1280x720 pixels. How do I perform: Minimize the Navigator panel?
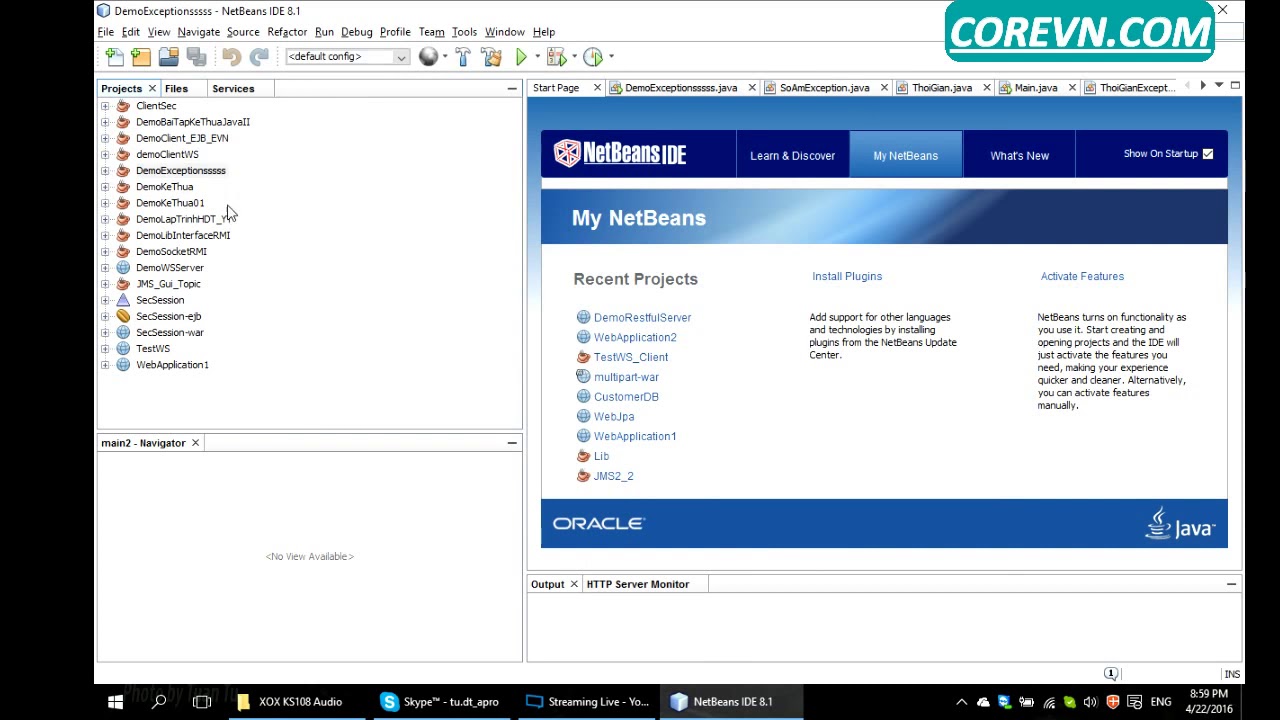click(512, 443)
